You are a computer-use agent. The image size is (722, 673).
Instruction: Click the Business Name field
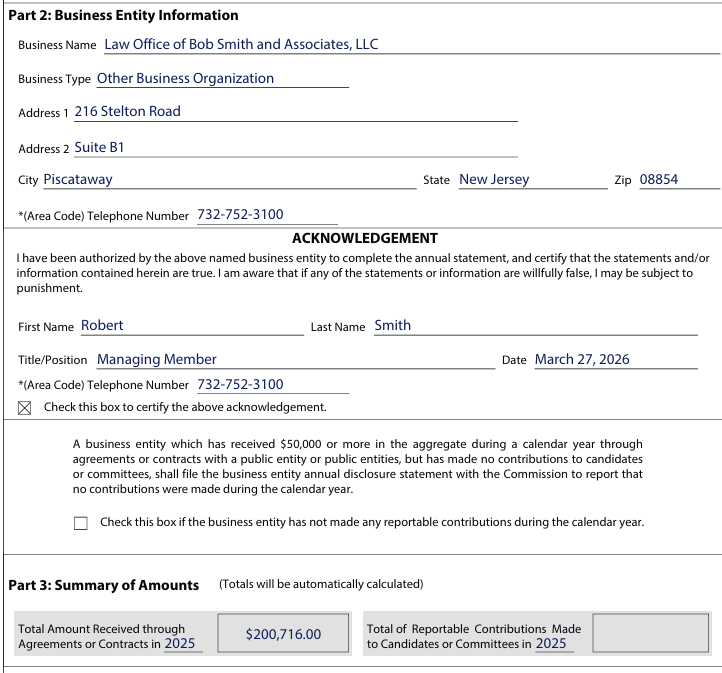412,44
